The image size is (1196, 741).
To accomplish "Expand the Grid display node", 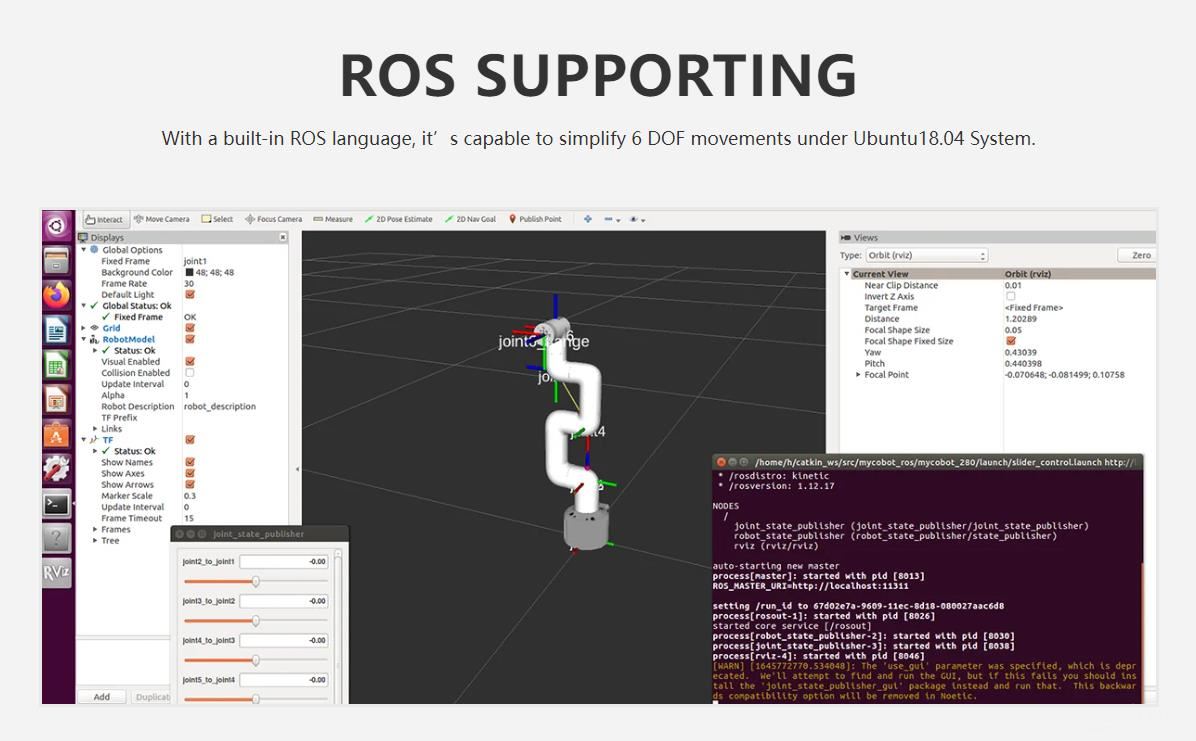I will click(x=84, y=328).
